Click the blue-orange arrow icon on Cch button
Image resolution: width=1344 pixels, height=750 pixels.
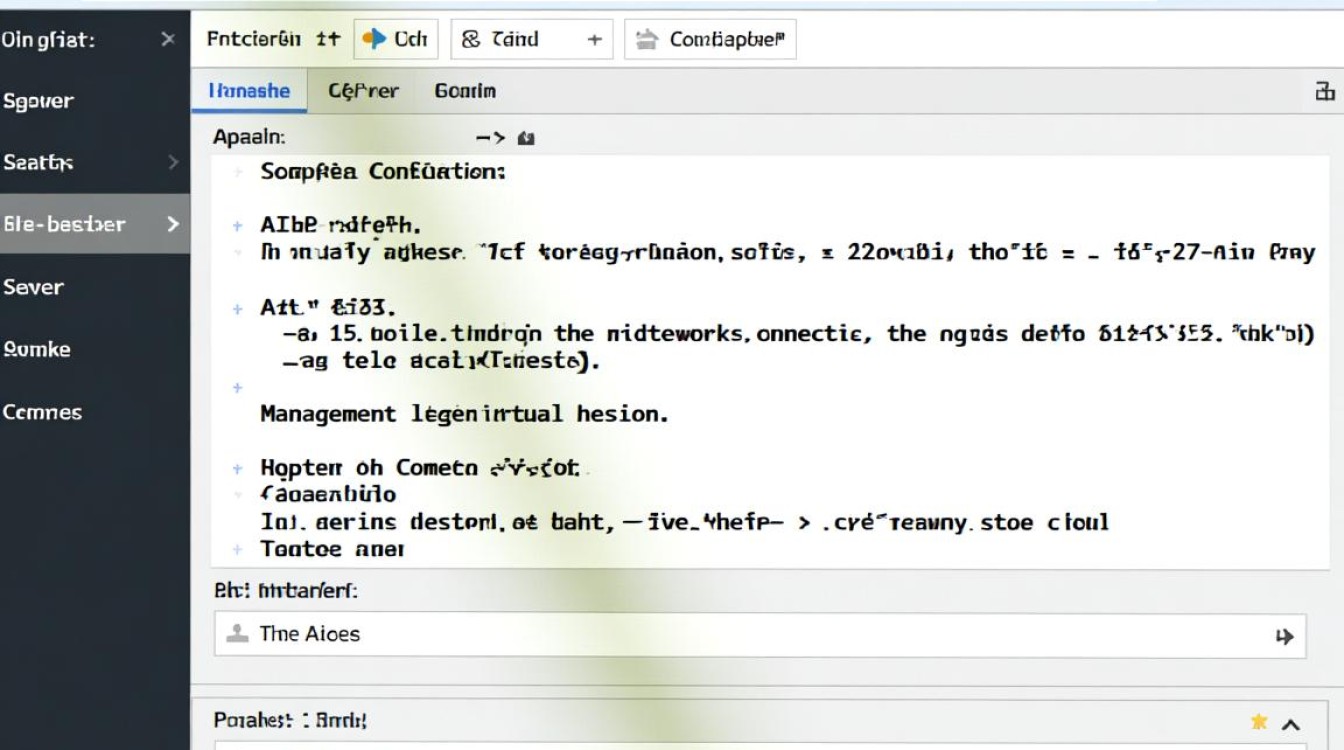point(374,39)
